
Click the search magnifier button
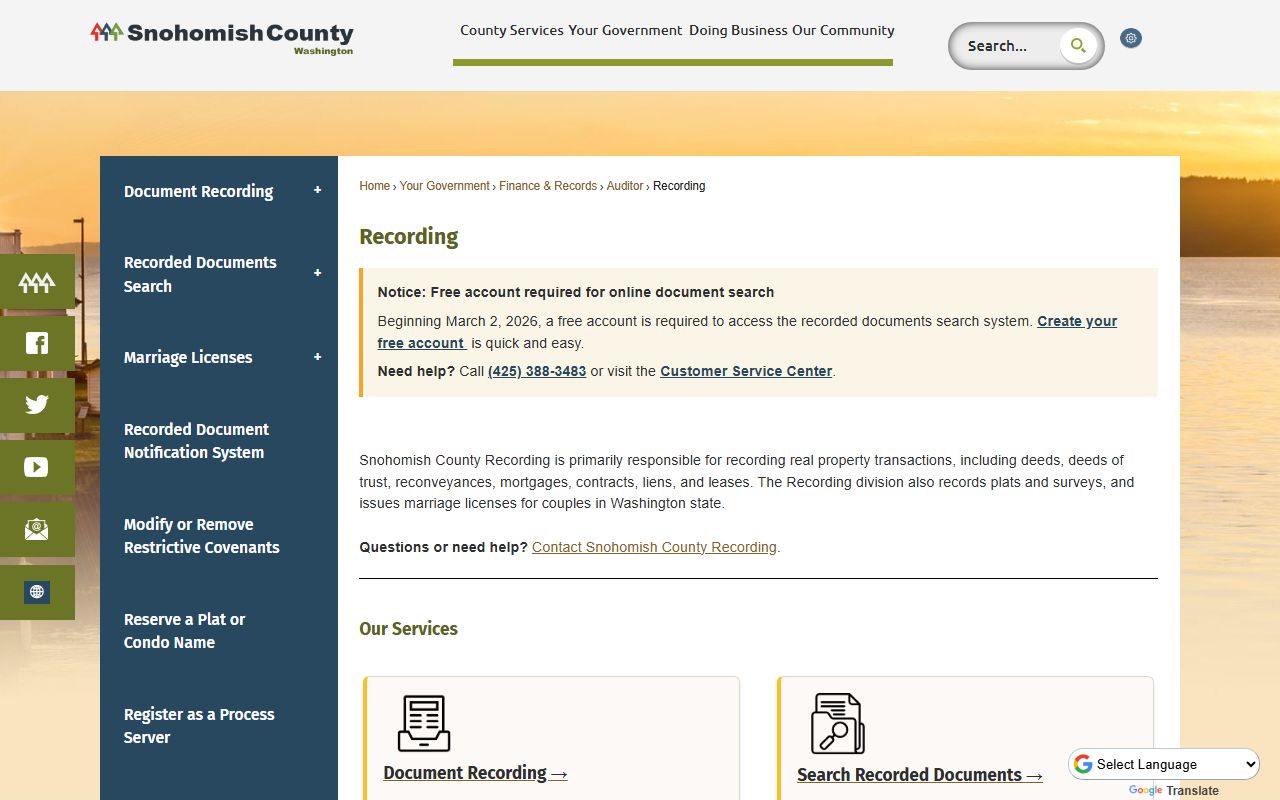click(1078, 45)
